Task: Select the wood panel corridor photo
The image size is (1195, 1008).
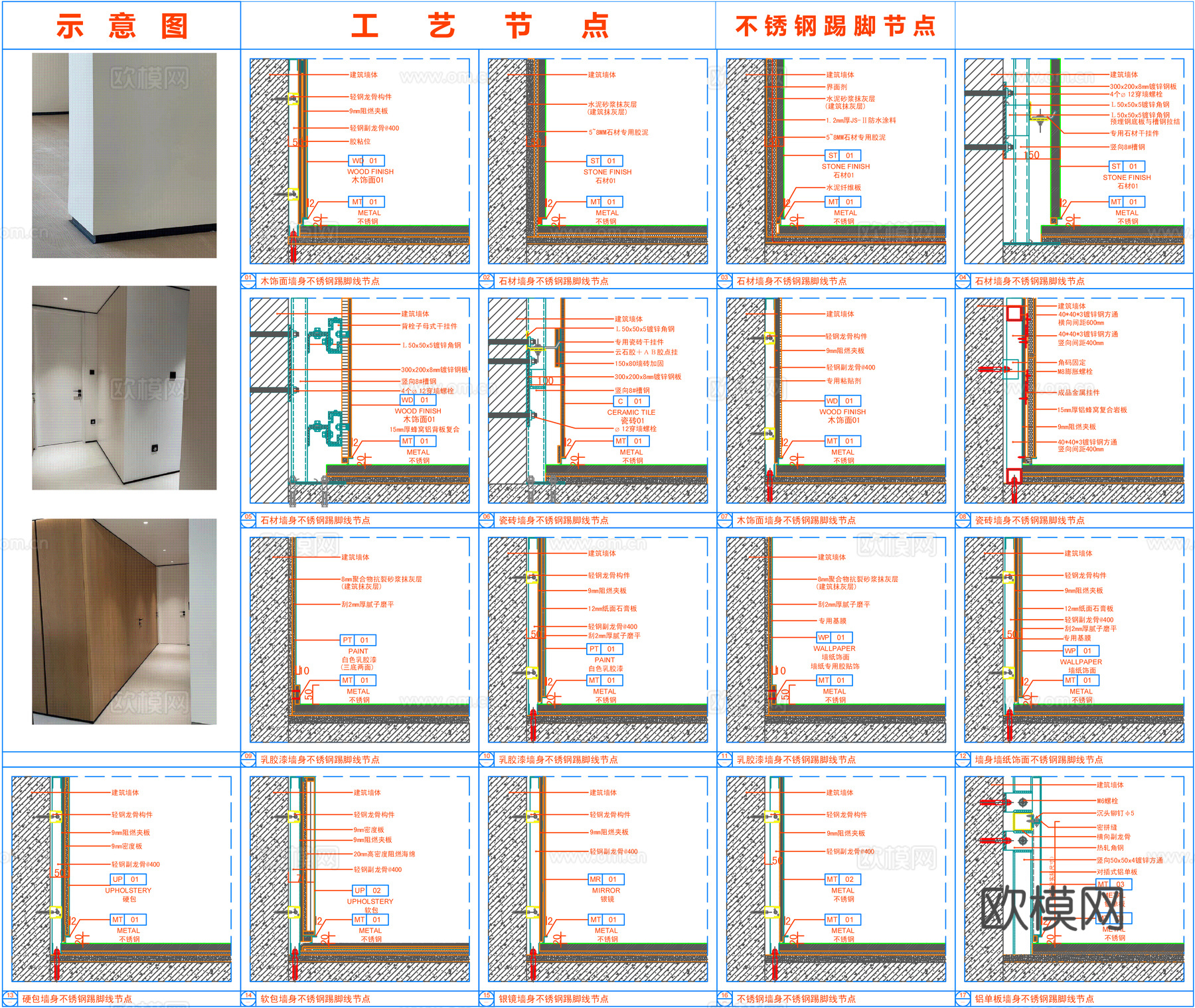Action: click(124, 621)
